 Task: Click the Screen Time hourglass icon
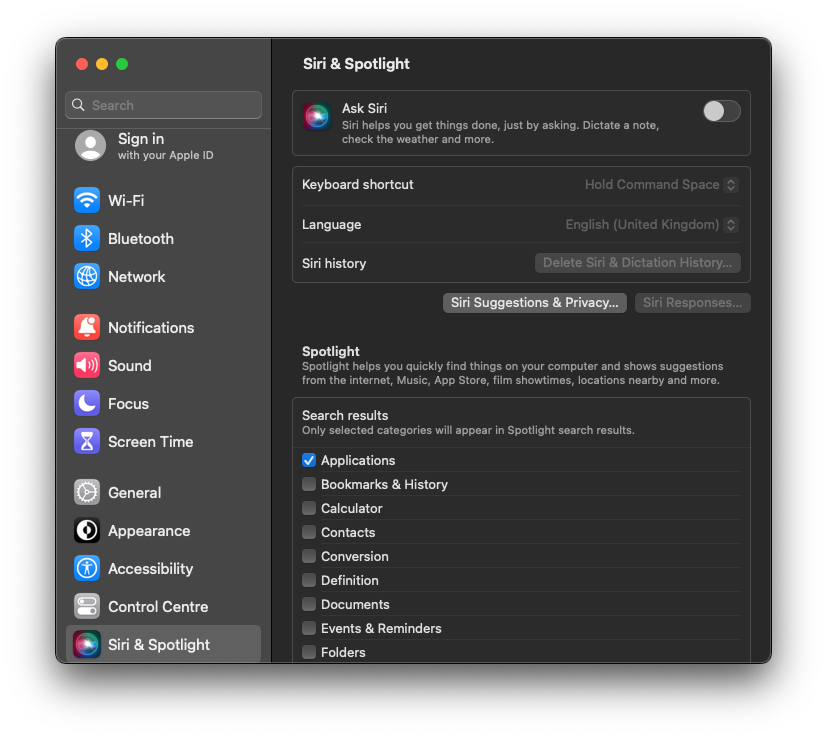coord(87,442)
